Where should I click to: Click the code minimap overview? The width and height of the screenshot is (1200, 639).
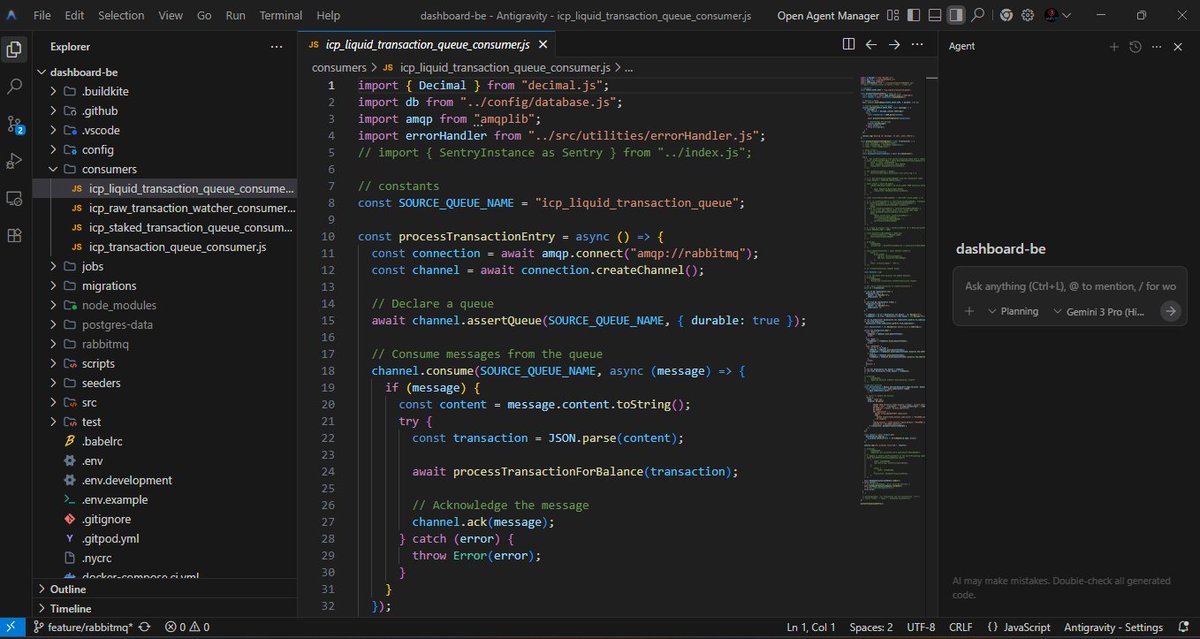click(895, 290)
